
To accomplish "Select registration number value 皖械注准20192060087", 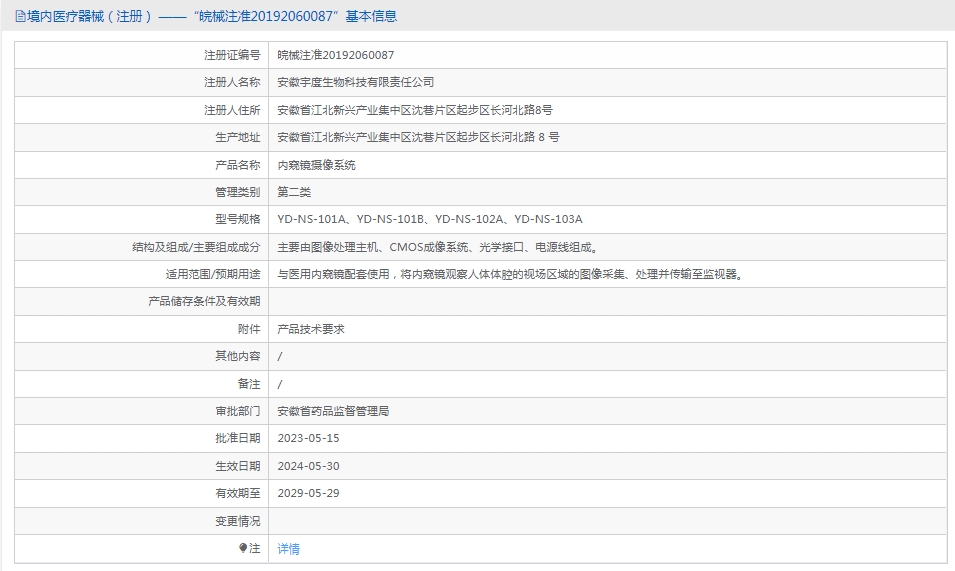I will pos(336,55).
